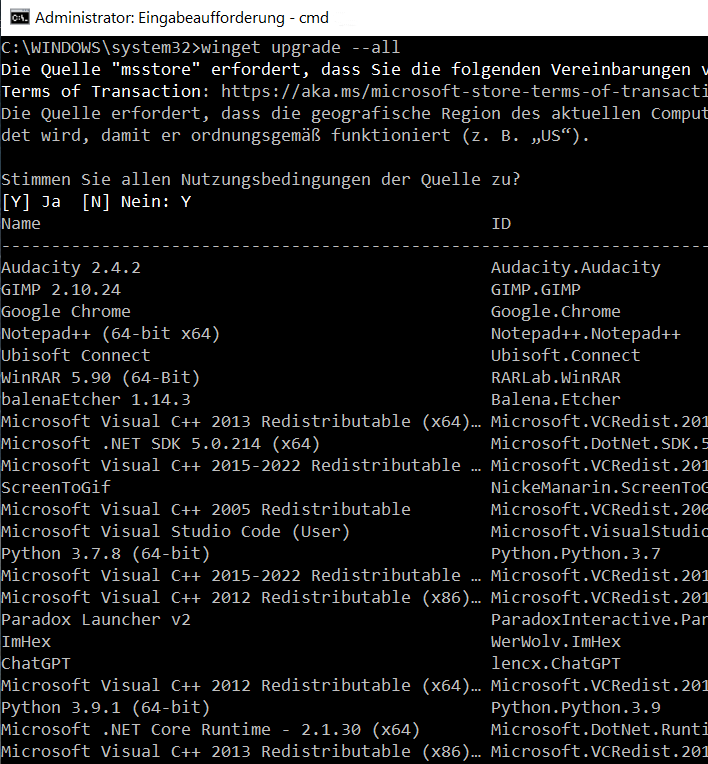Screen dimensions: 708x764
Task: Click the Ubisoft.Connect ID text
Action: click(565, 356)
